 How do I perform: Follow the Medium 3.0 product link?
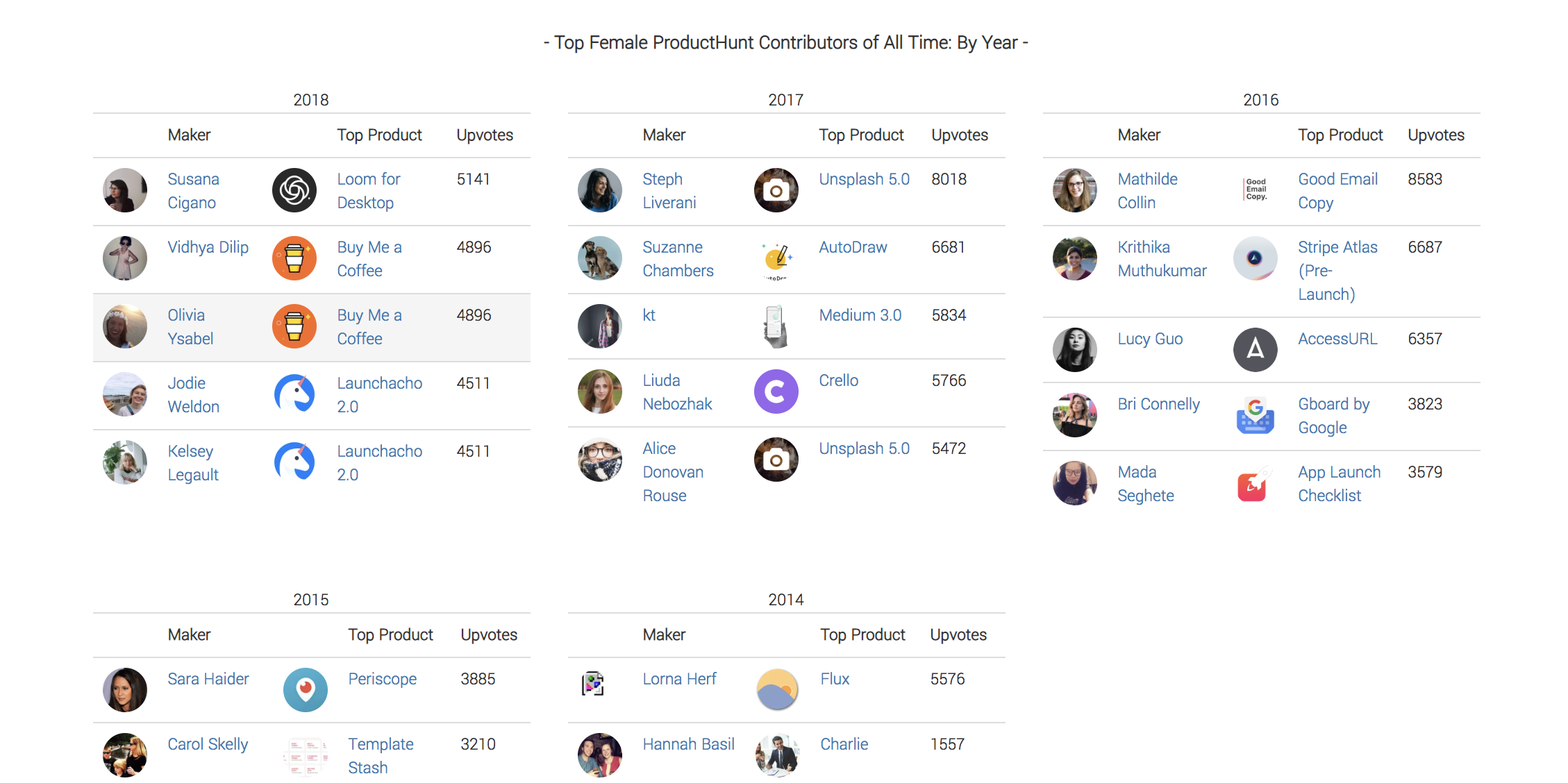pos(860,315)
